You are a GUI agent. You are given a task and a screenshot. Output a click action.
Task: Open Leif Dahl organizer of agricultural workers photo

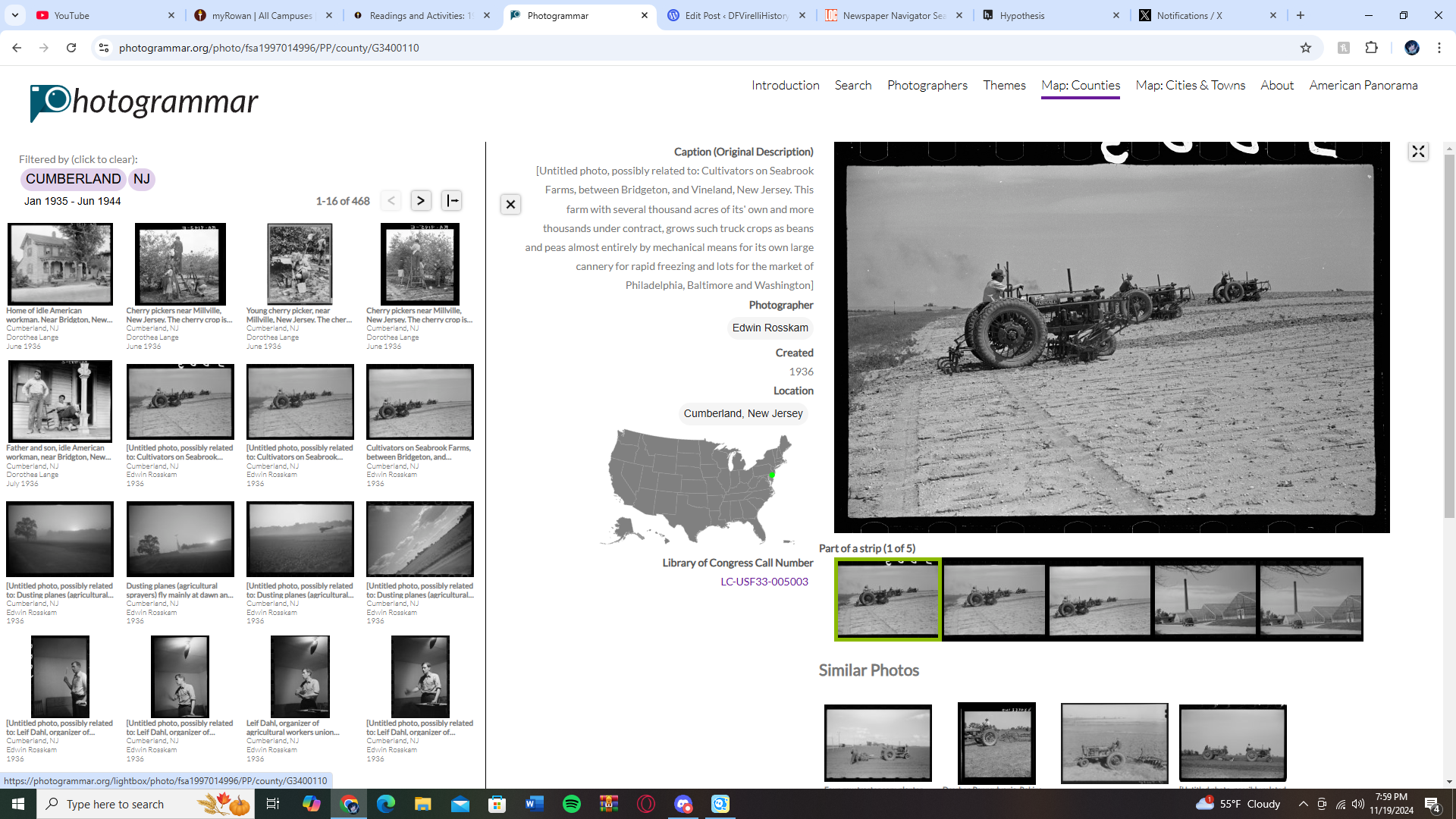click(x=300, y=676)
